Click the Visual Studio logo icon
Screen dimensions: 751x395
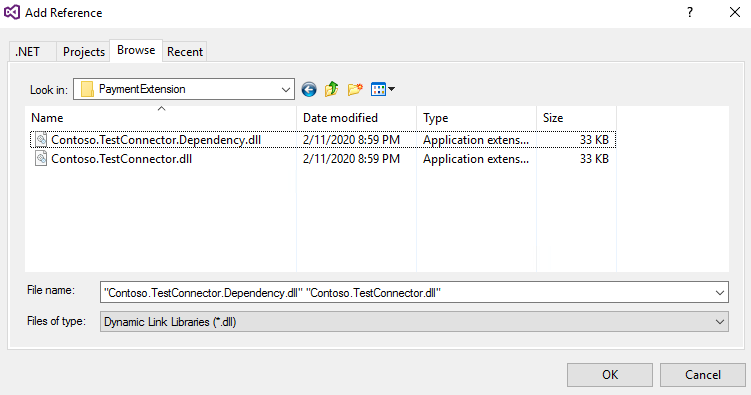(x=12, y=12)
